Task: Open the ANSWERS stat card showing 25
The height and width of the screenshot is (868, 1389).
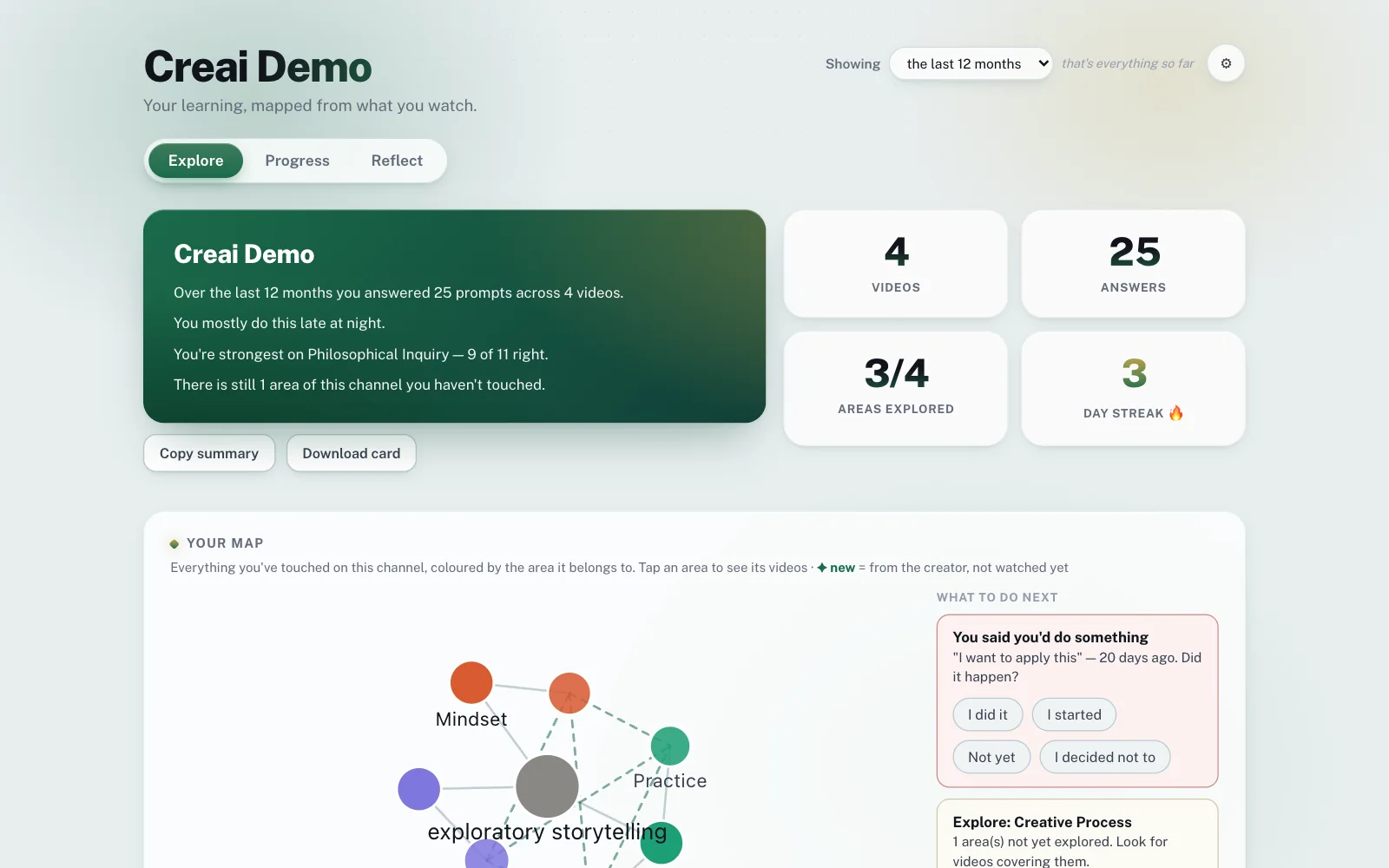Action: click(x=1134, y=264)
